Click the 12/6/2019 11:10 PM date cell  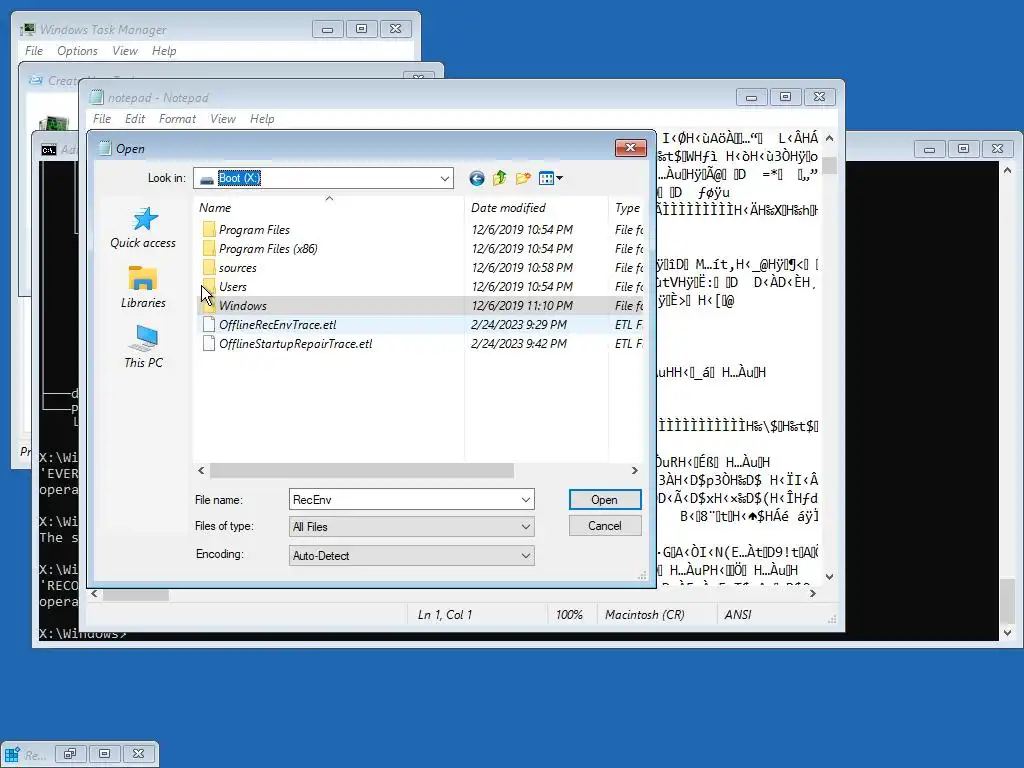point(522,306)
